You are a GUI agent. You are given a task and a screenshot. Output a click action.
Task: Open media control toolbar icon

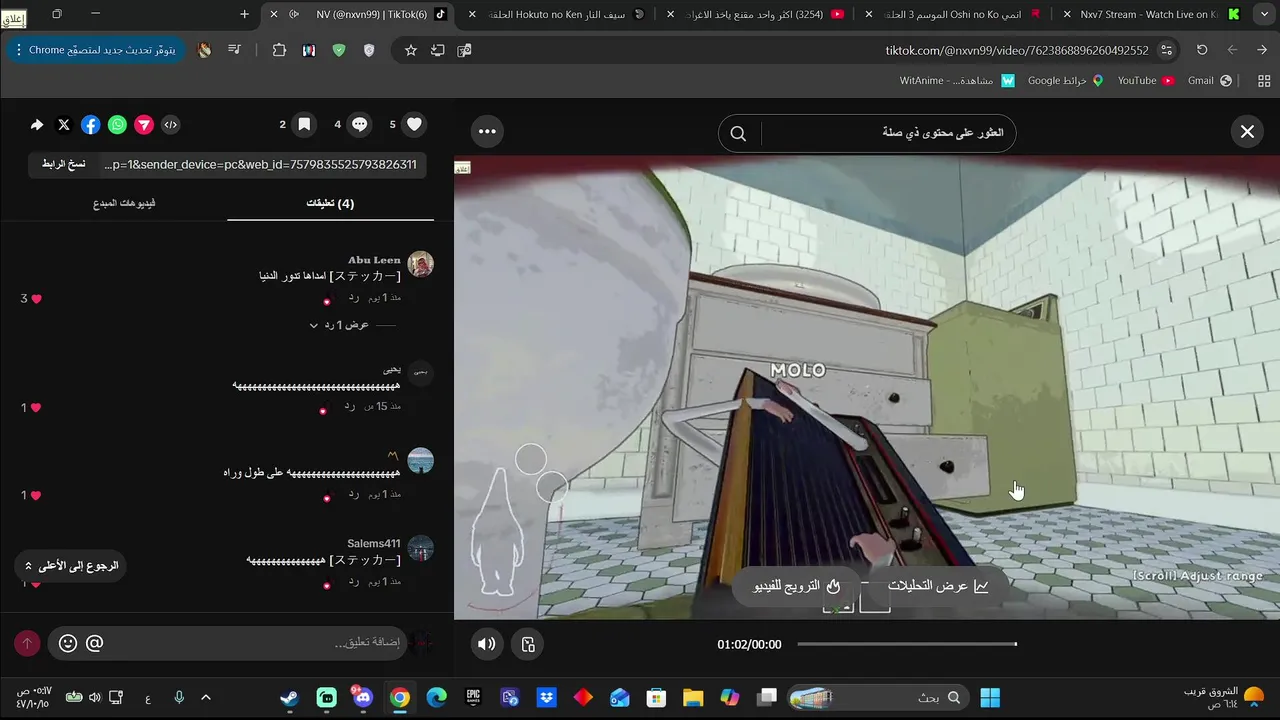click(x=235, y=50)
